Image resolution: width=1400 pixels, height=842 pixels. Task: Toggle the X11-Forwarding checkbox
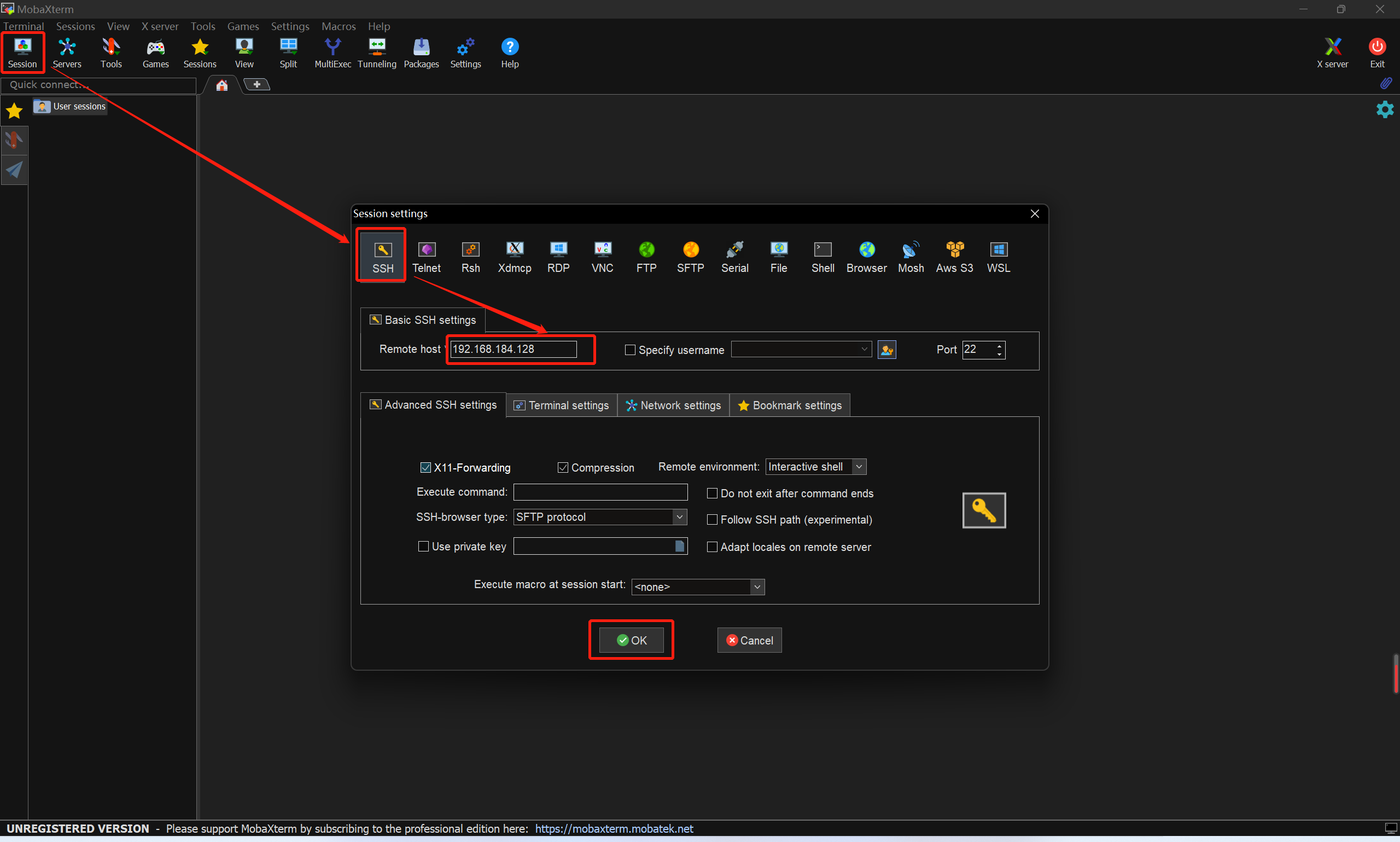(425, 468)
